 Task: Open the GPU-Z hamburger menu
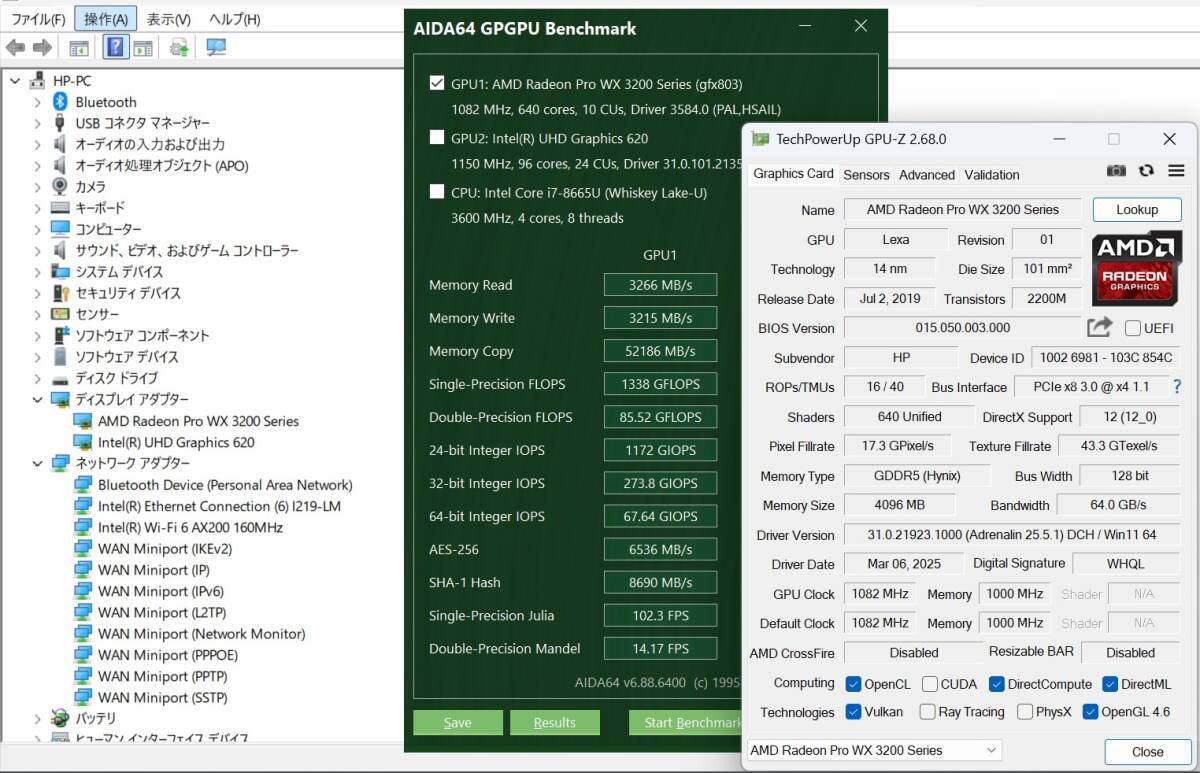(x=1176, y=172)
